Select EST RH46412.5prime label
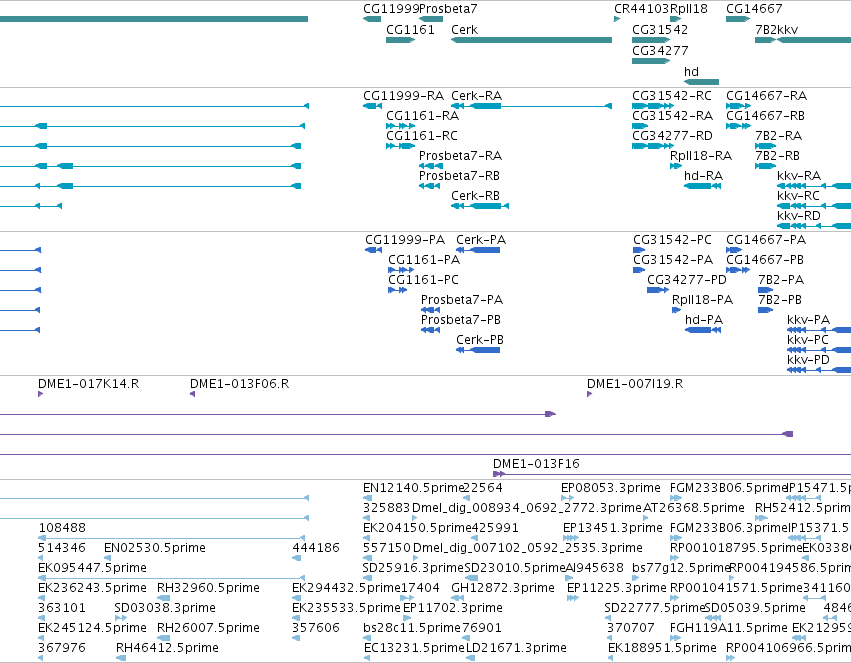Viewport: 851px width, 663px height. click(167, 648)
